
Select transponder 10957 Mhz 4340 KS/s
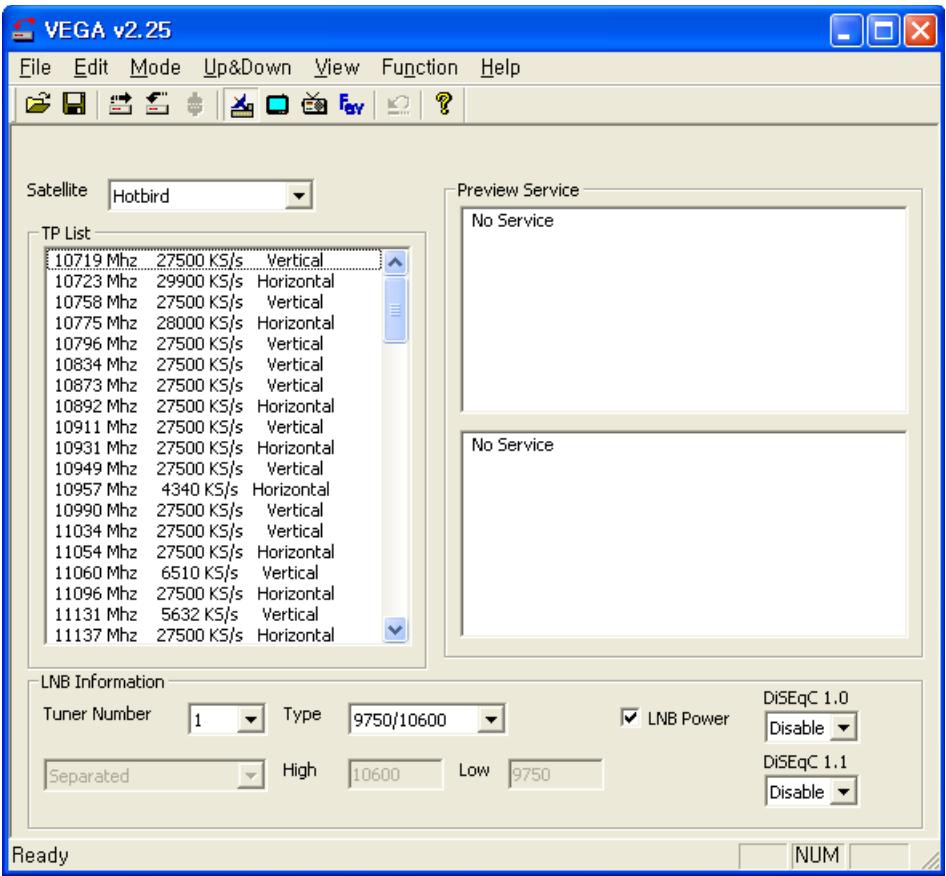(x=214, y=489)
